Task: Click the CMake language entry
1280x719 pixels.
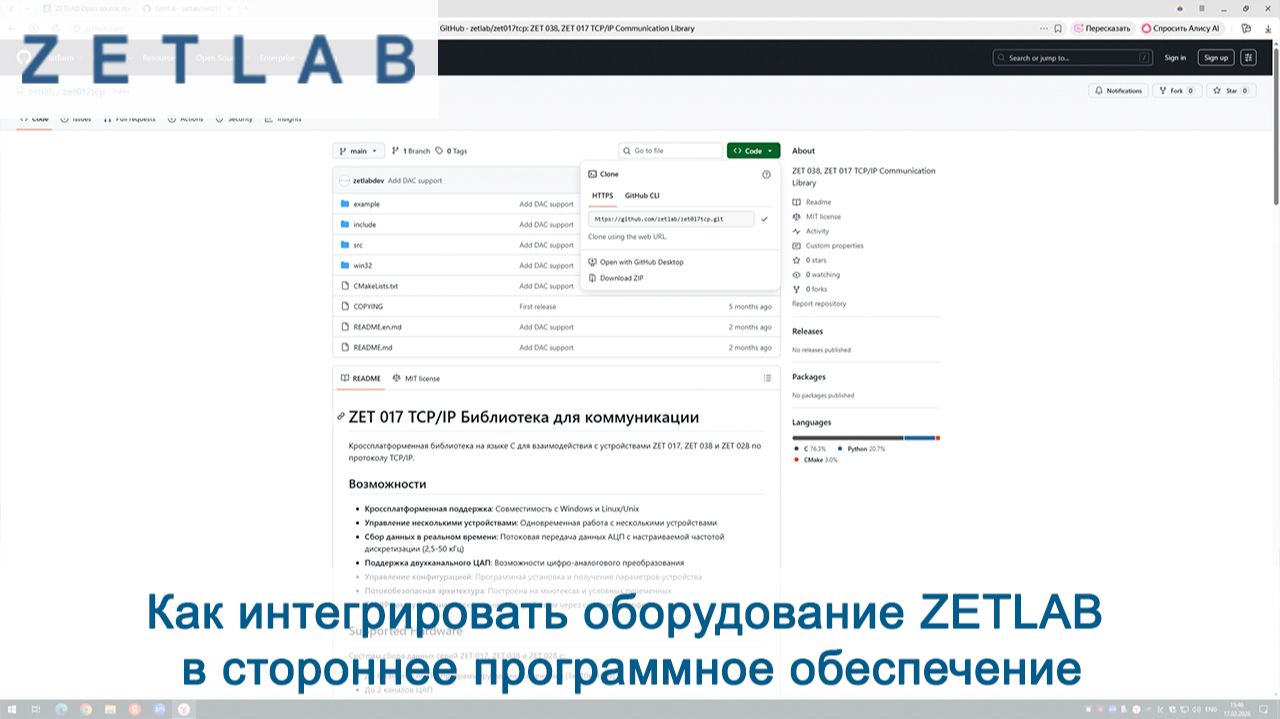Action: [x=816, y=459]
